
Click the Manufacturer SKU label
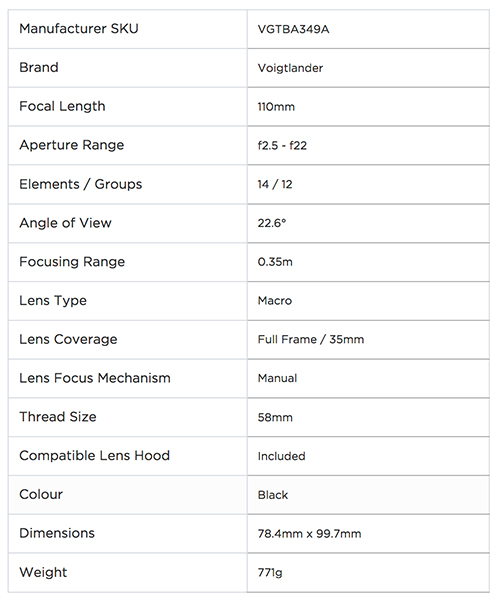(x=79, y=29)
